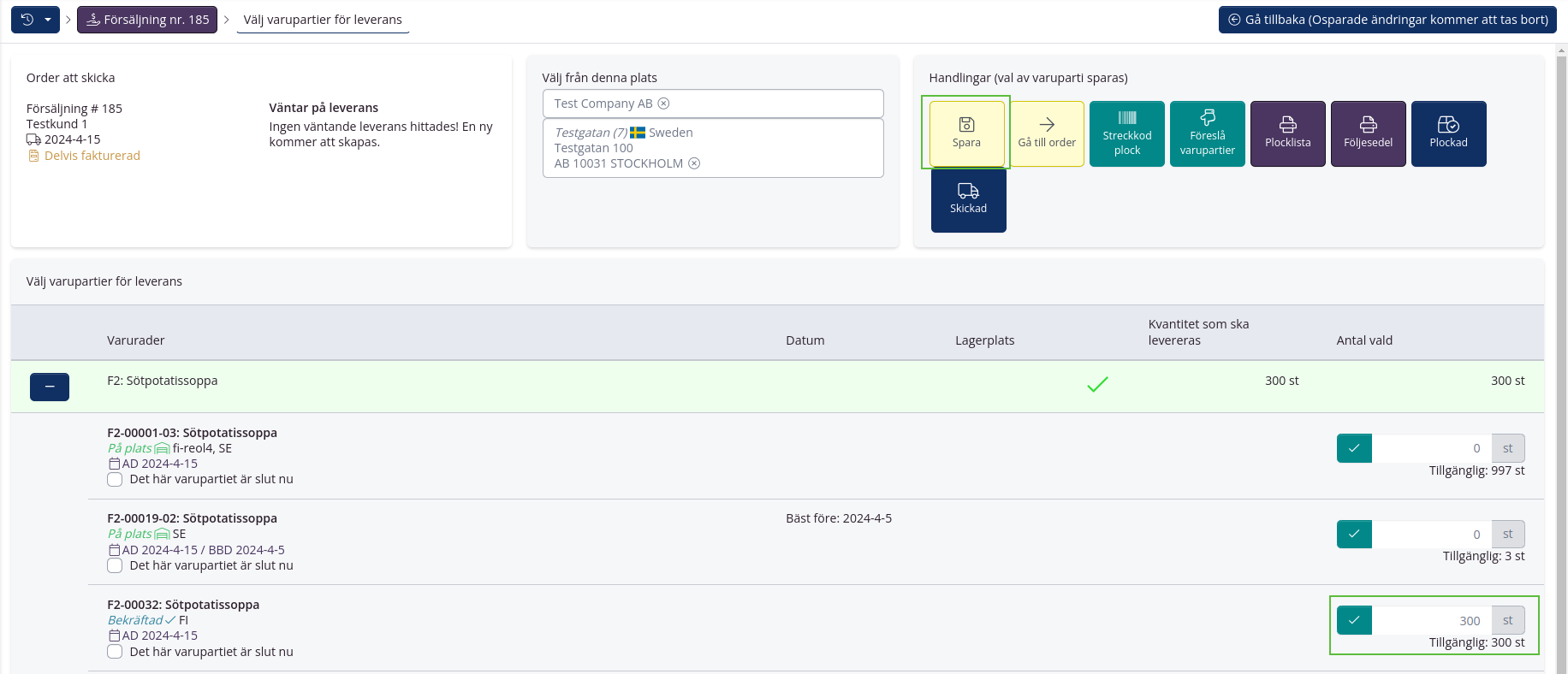Remove the Testgatan Stockholm address selection
Image resolution: width=1568 pixels, height=674 pixels.
click(694, 163)
